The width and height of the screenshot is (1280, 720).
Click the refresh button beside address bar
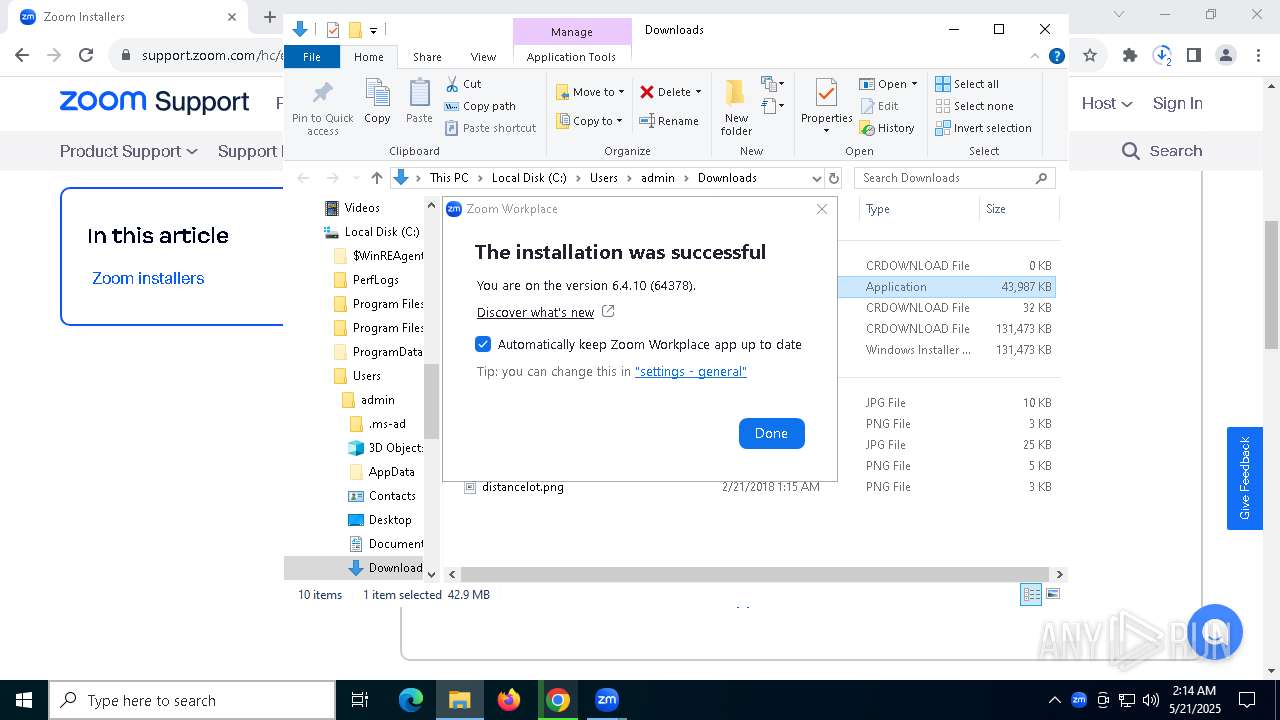834,178
